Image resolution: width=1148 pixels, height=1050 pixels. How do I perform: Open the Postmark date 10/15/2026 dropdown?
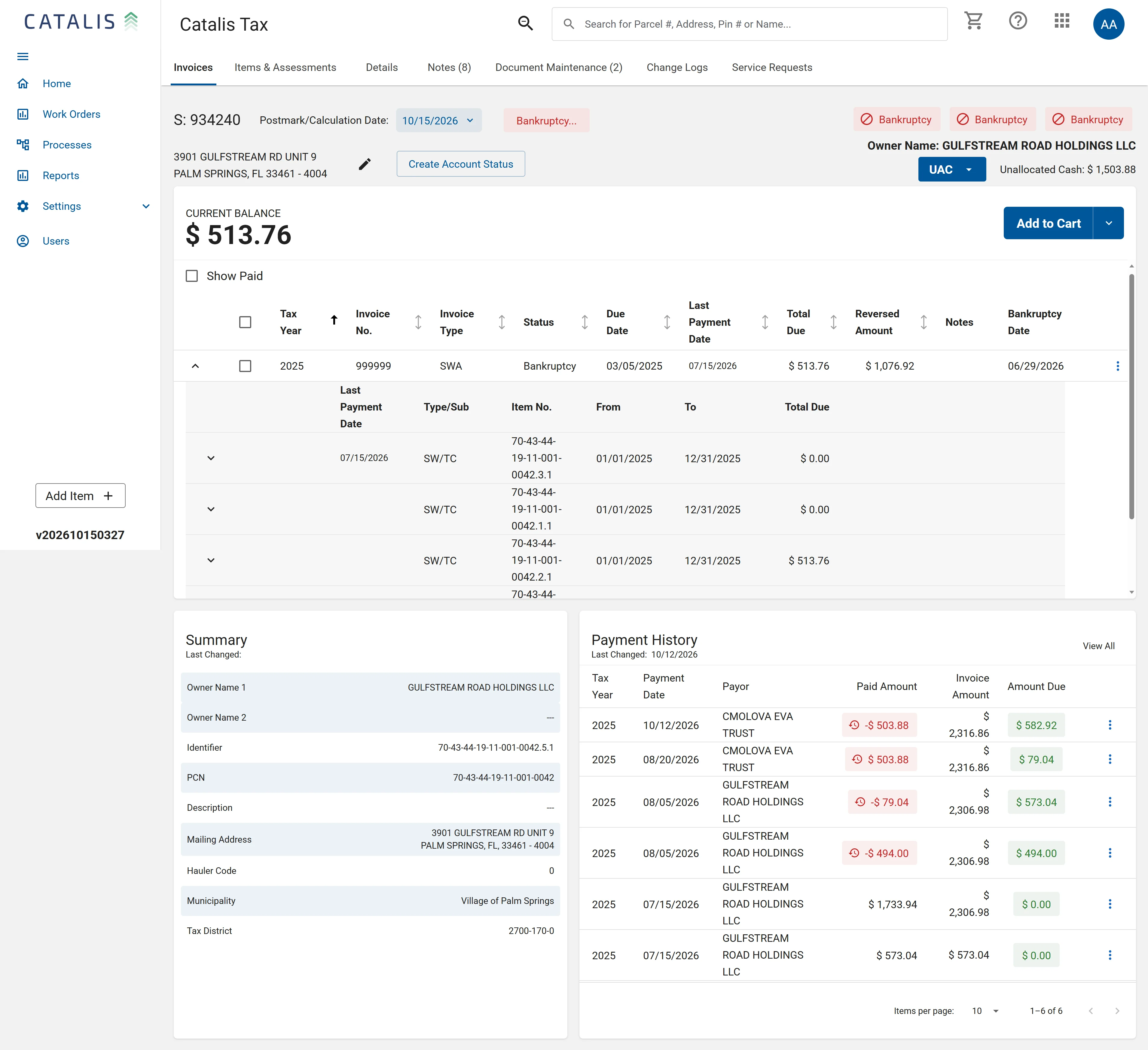438,121
